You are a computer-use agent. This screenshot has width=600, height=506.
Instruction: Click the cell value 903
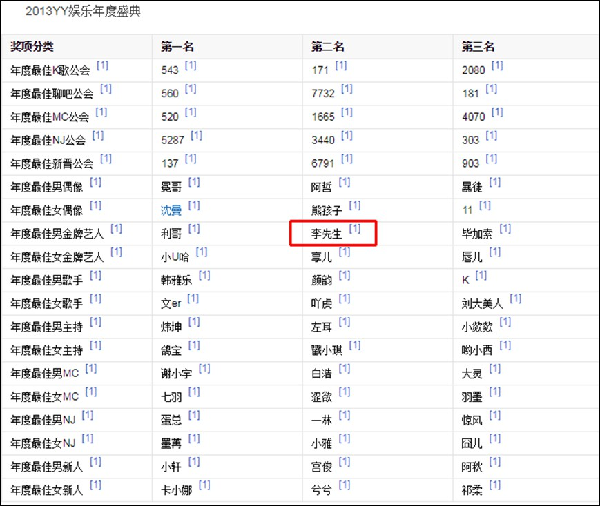click(470, 164)
